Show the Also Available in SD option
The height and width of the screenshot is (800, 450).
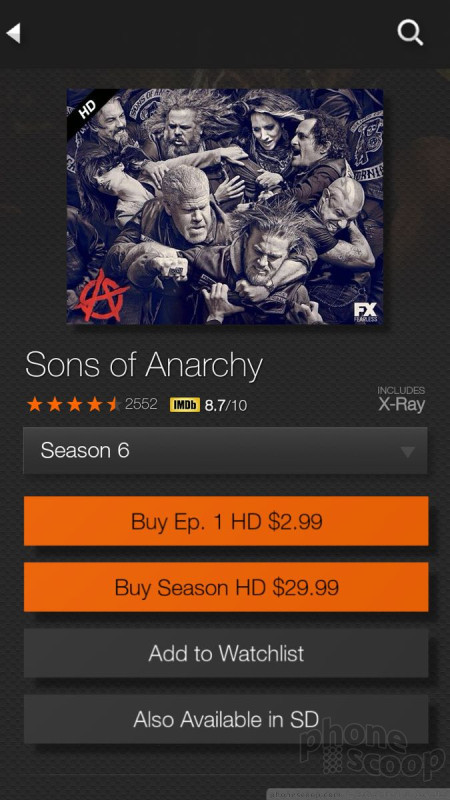pos(226,719)
